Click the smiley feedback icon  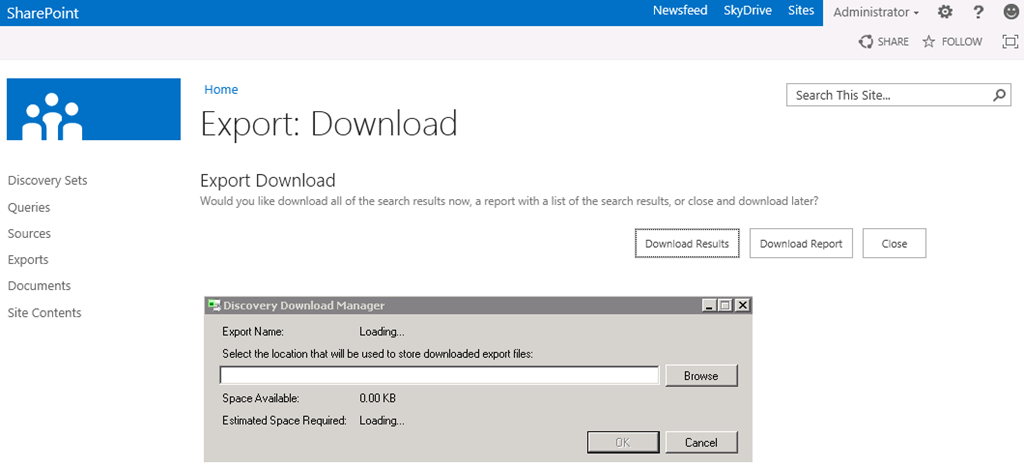[1010, 12]
